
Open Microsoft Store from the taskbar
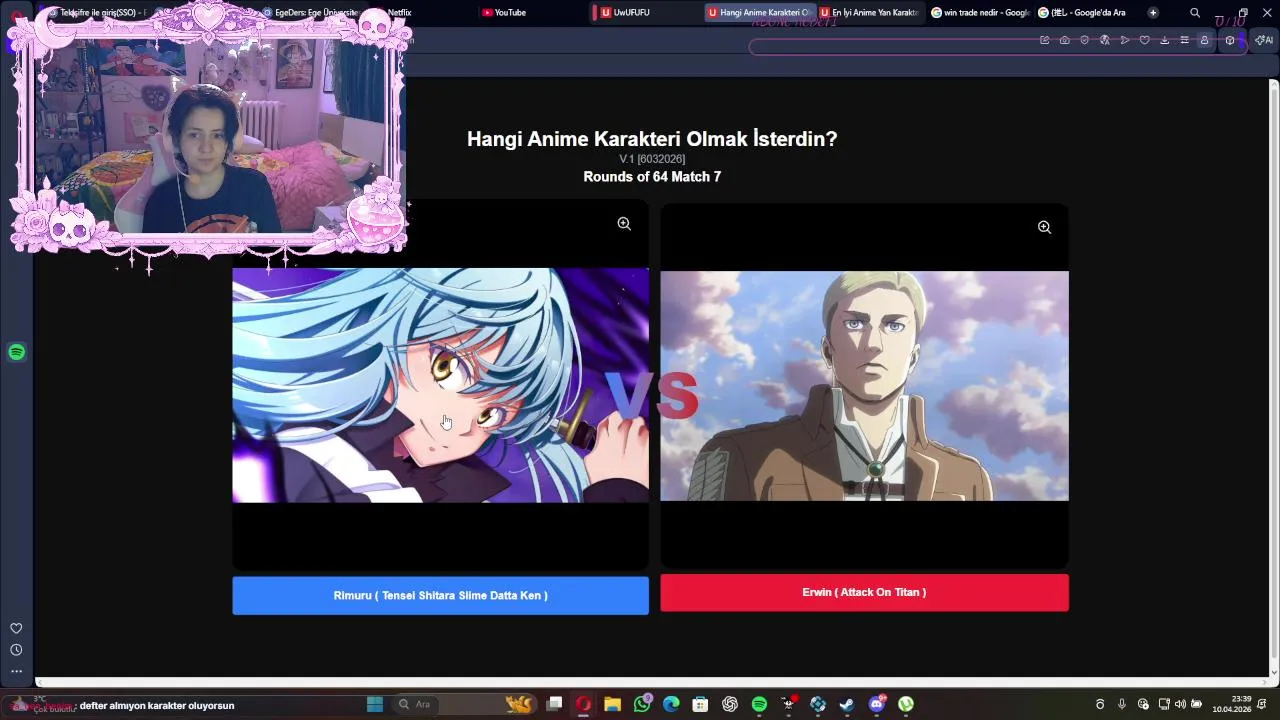(x=700, y=704)
